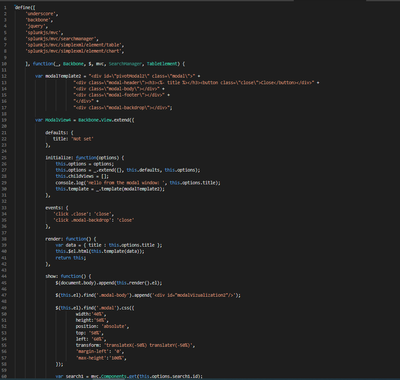Click the SearchManager function parameter

pyautogui.click(x=126, y=64)
